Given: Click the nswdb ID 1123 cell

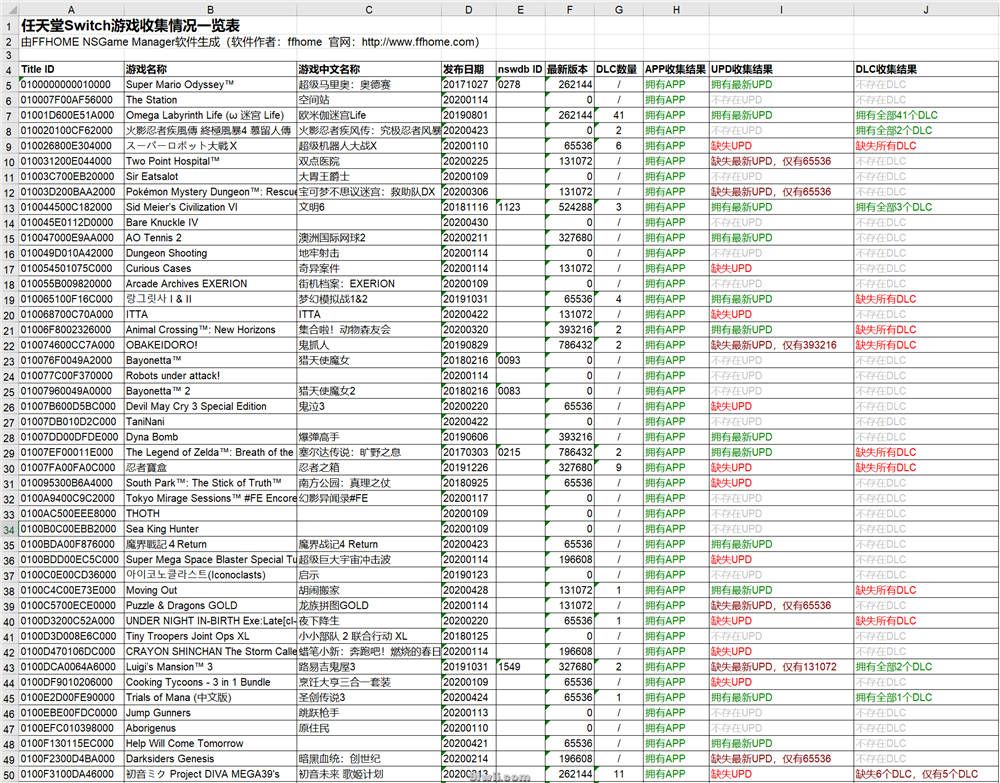Looking at the screenshot, I should pyautogui.click(x=520, y=207).
